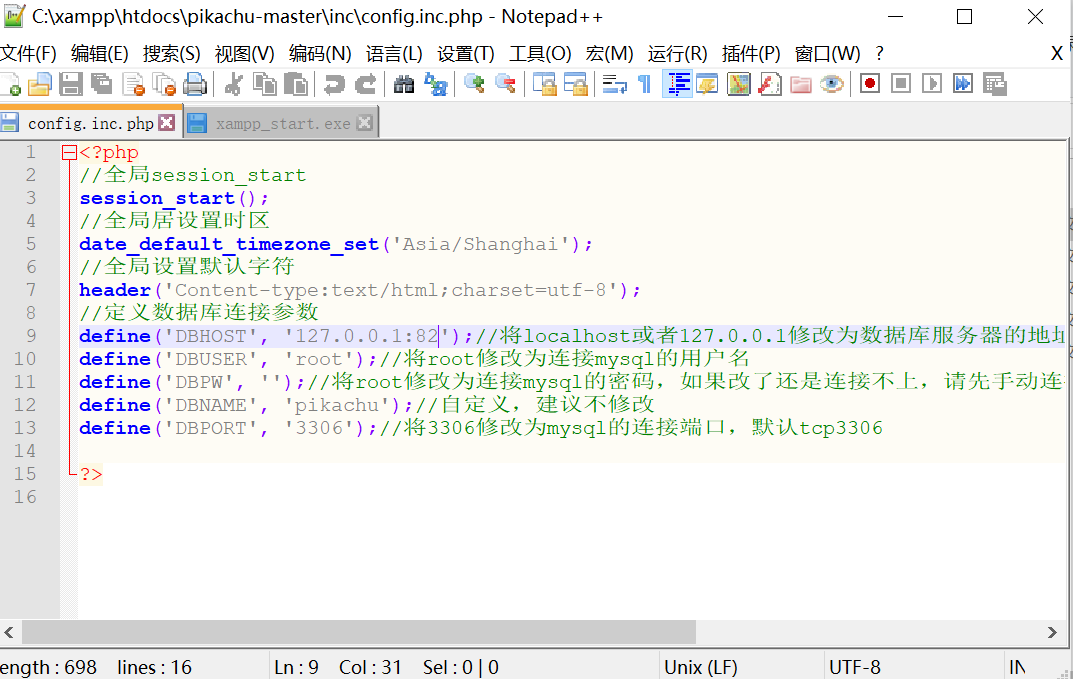Cut selection with the scissors icon

pos(233,84)
